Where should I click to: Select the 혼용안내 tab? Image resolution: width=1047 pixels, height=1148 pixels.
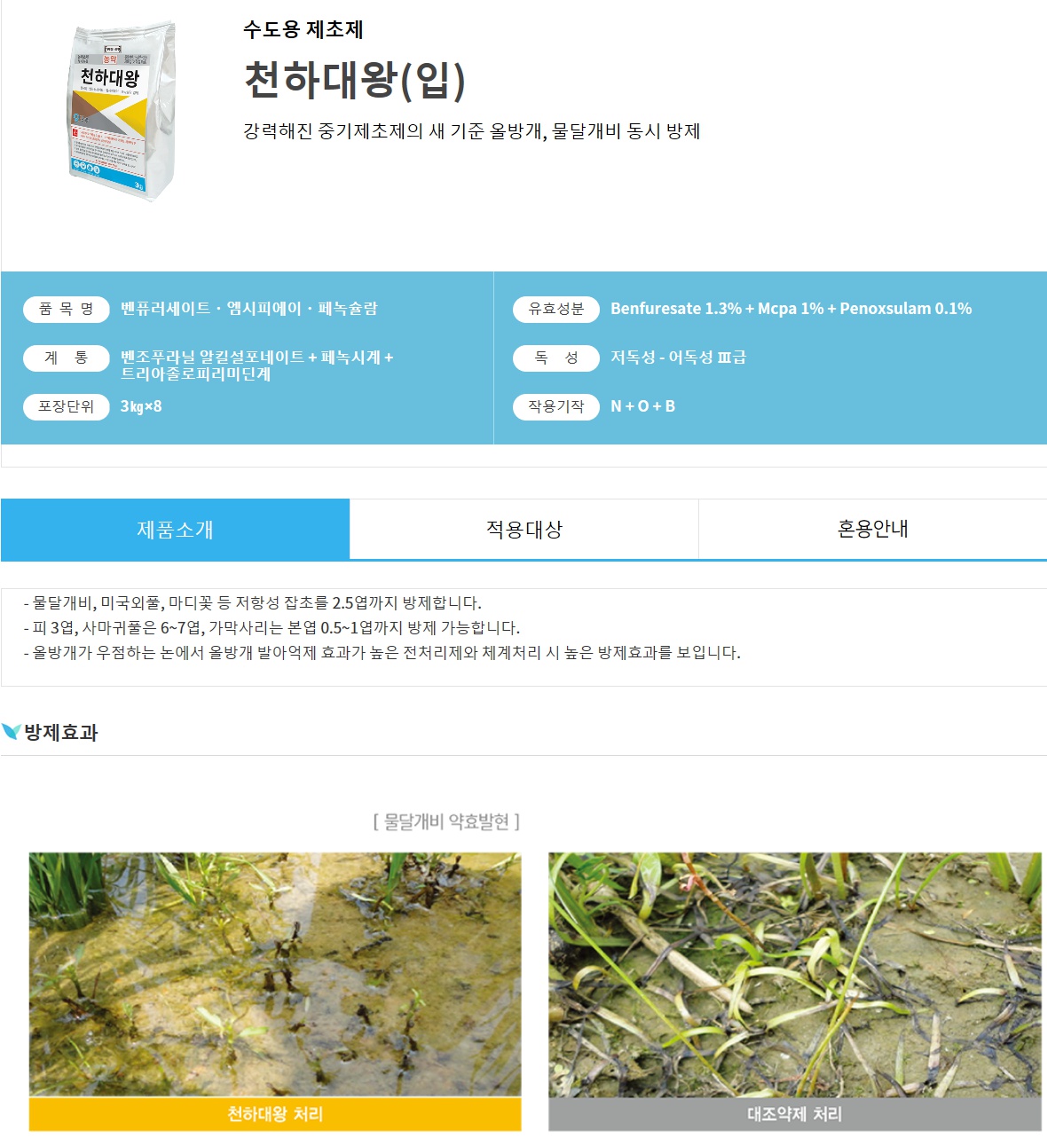[873, 530]
